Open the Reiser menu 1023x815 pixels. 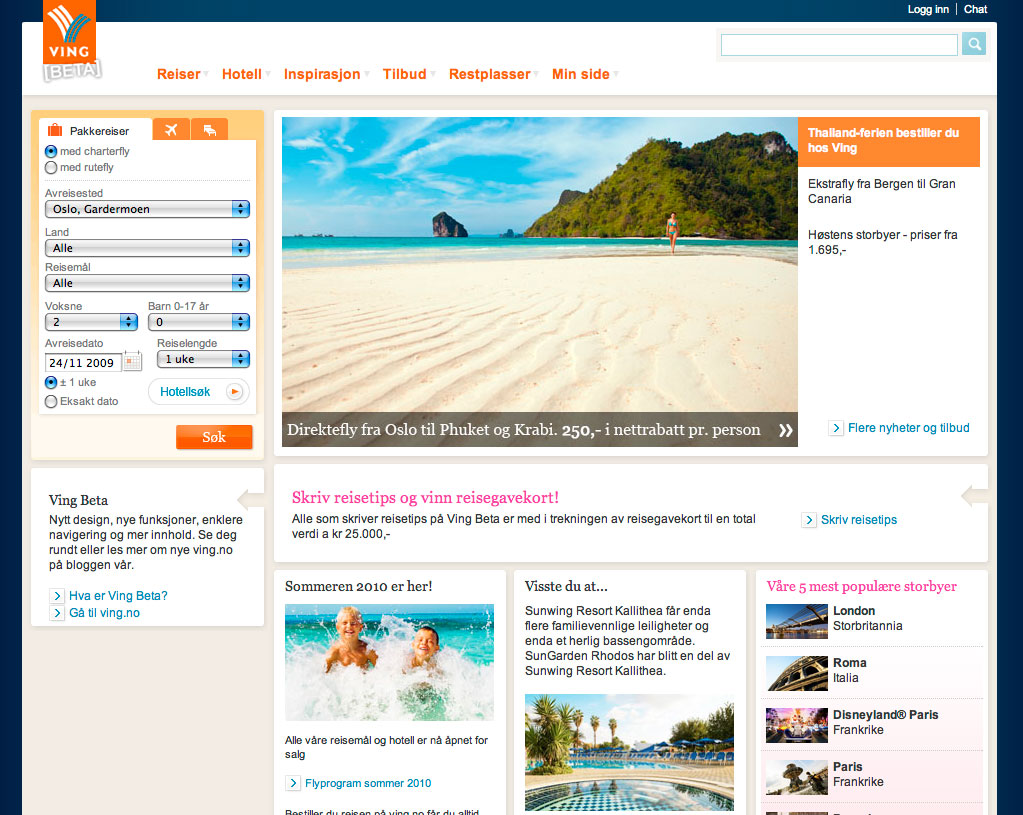pos(179,74)
